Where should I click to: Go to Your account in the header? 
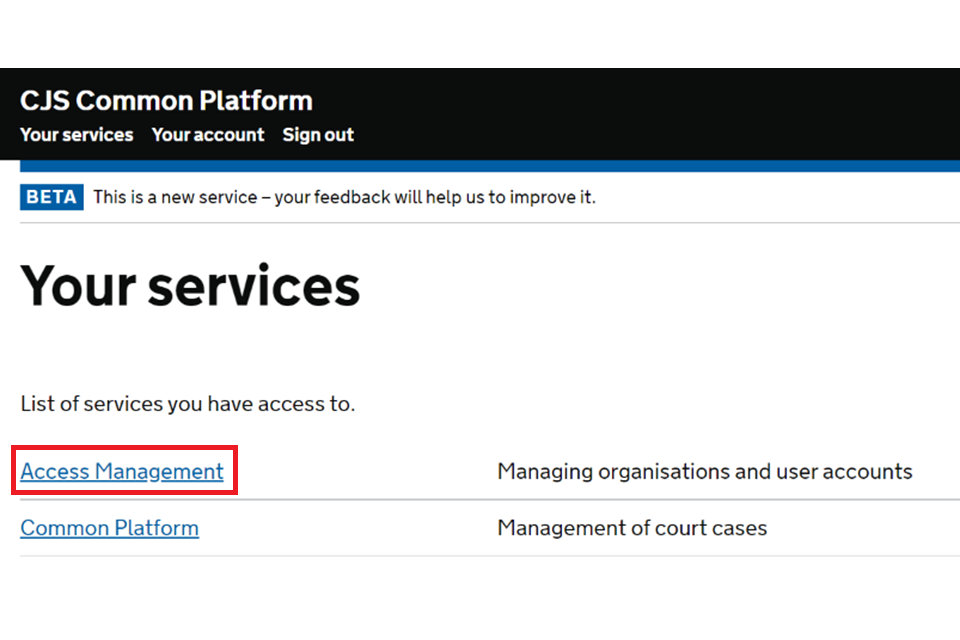point(208,135)
